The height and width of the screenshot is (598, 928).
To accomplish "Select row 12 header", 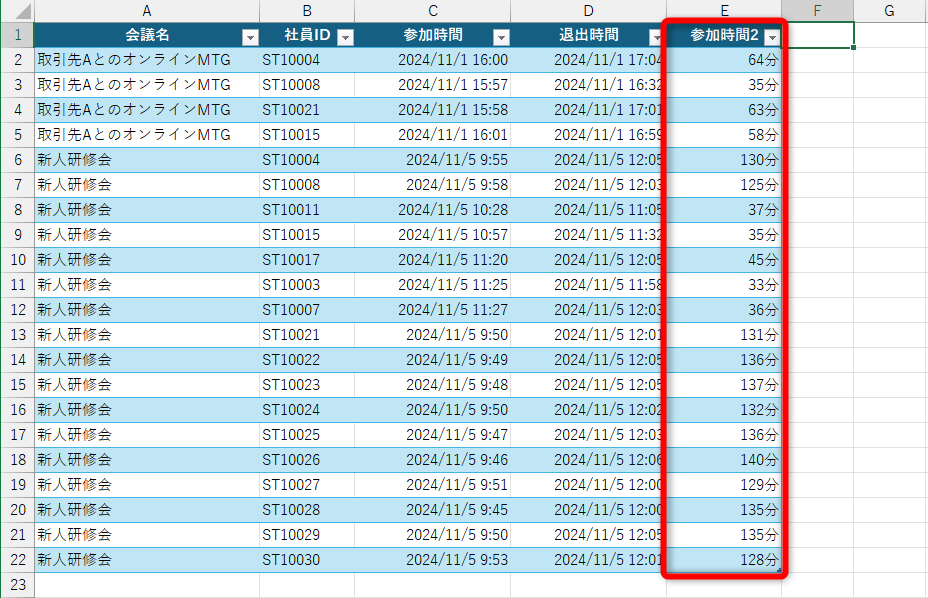I will pos(17,310).
